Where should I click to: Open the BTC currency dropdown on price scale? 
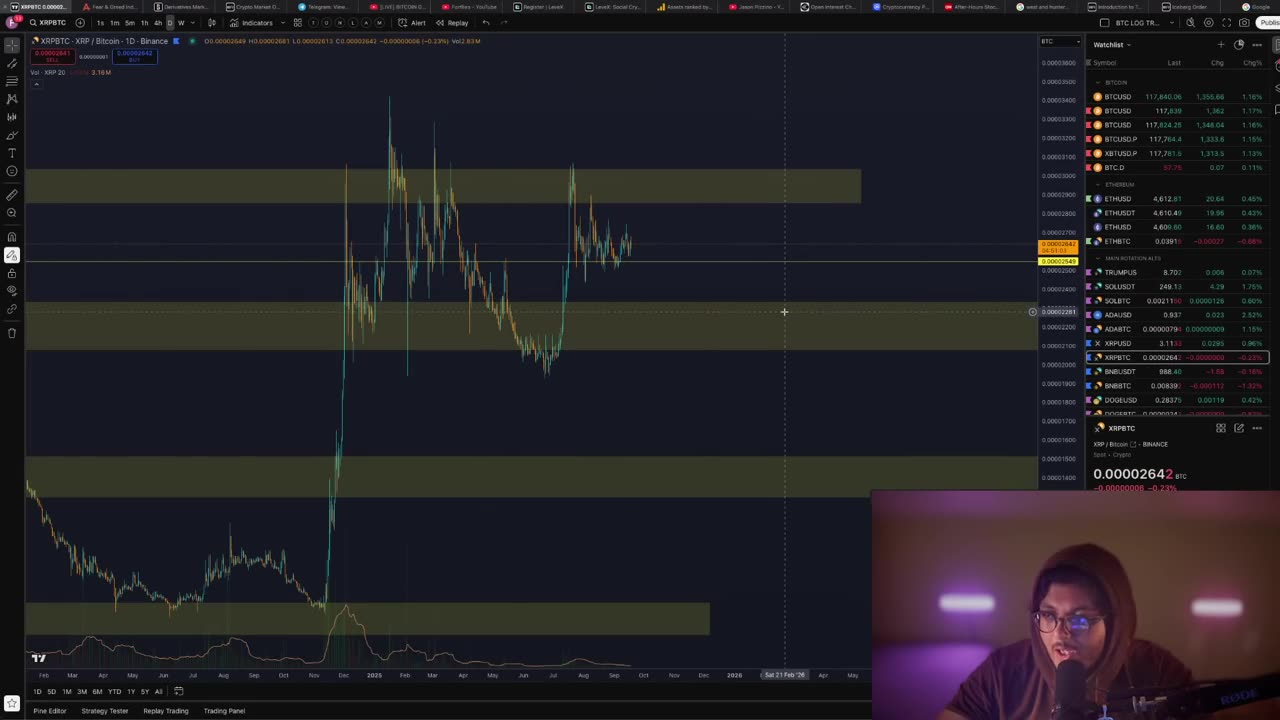point(1060,41)
